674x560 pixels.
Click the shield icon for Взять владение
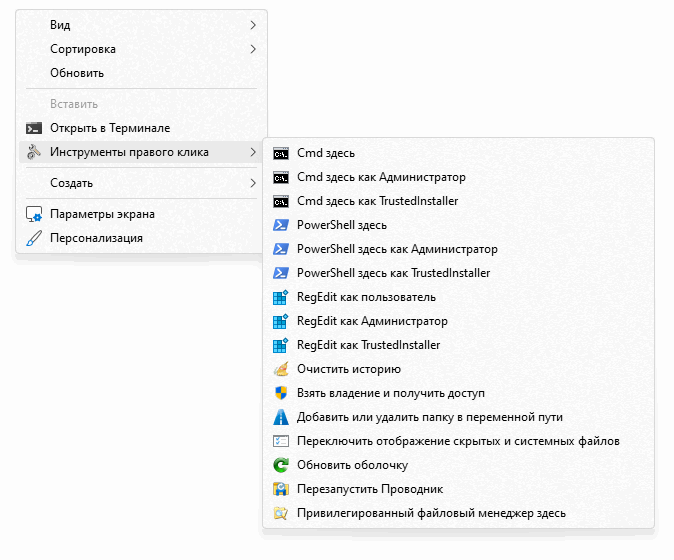(281, 393)
